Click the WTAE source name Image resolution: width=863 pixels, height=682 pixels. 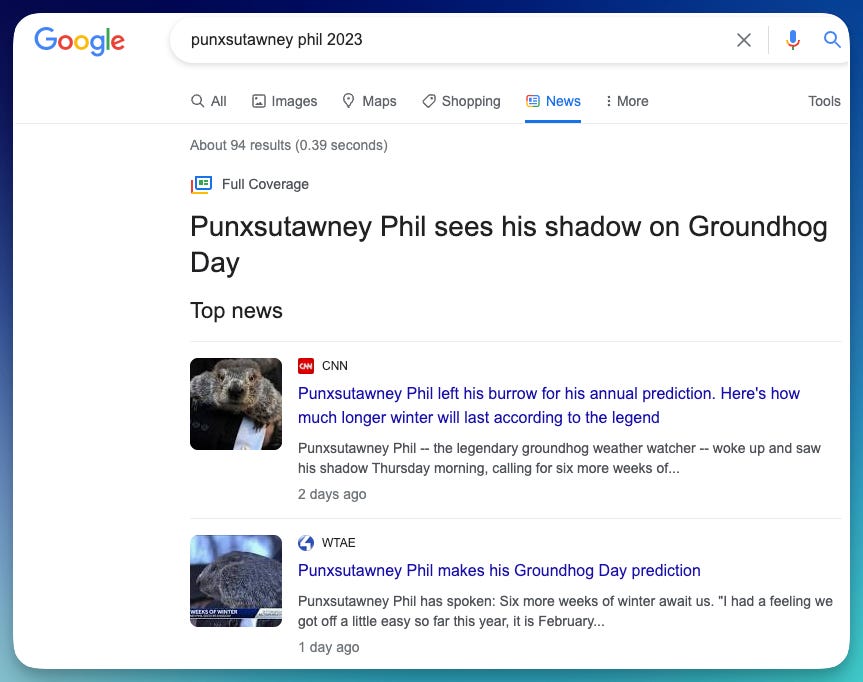point(338,543)
